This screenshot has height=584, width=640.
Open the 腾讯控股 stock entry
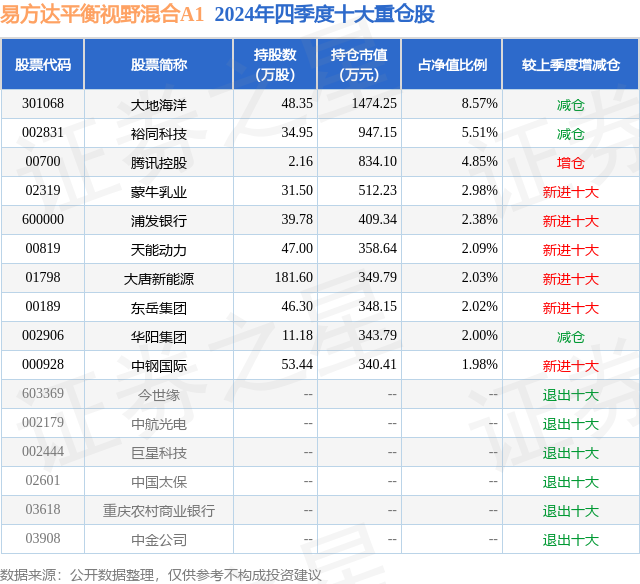point(159,163)
